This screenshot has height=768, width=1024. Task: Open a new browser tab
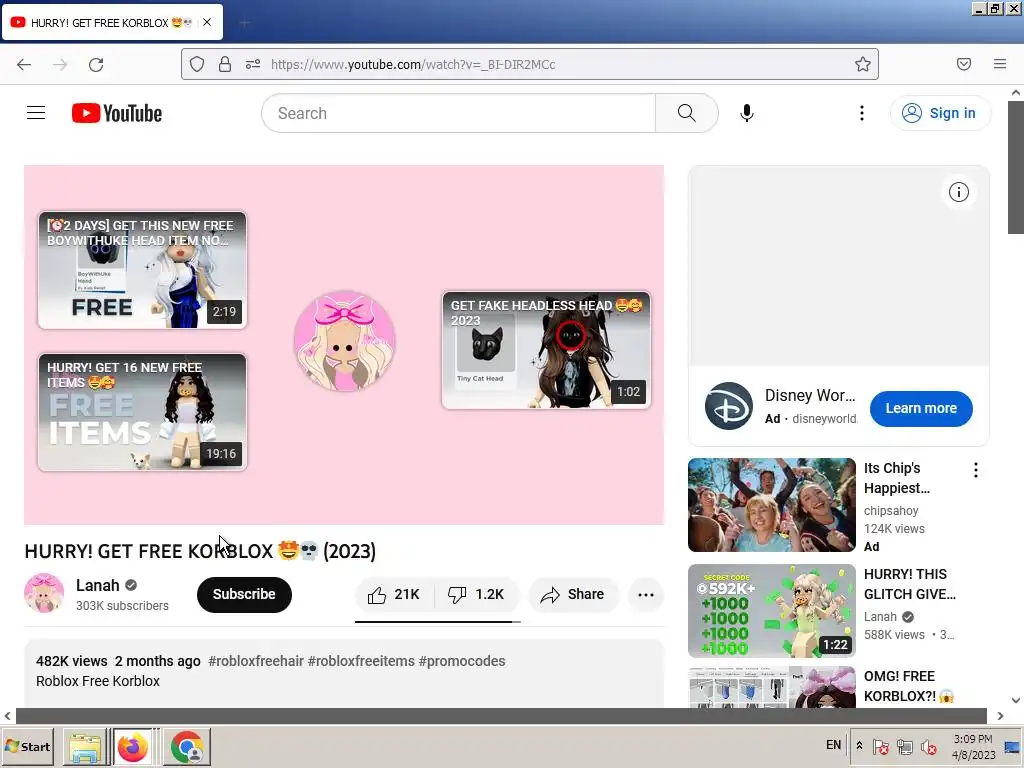click(244, 23)
